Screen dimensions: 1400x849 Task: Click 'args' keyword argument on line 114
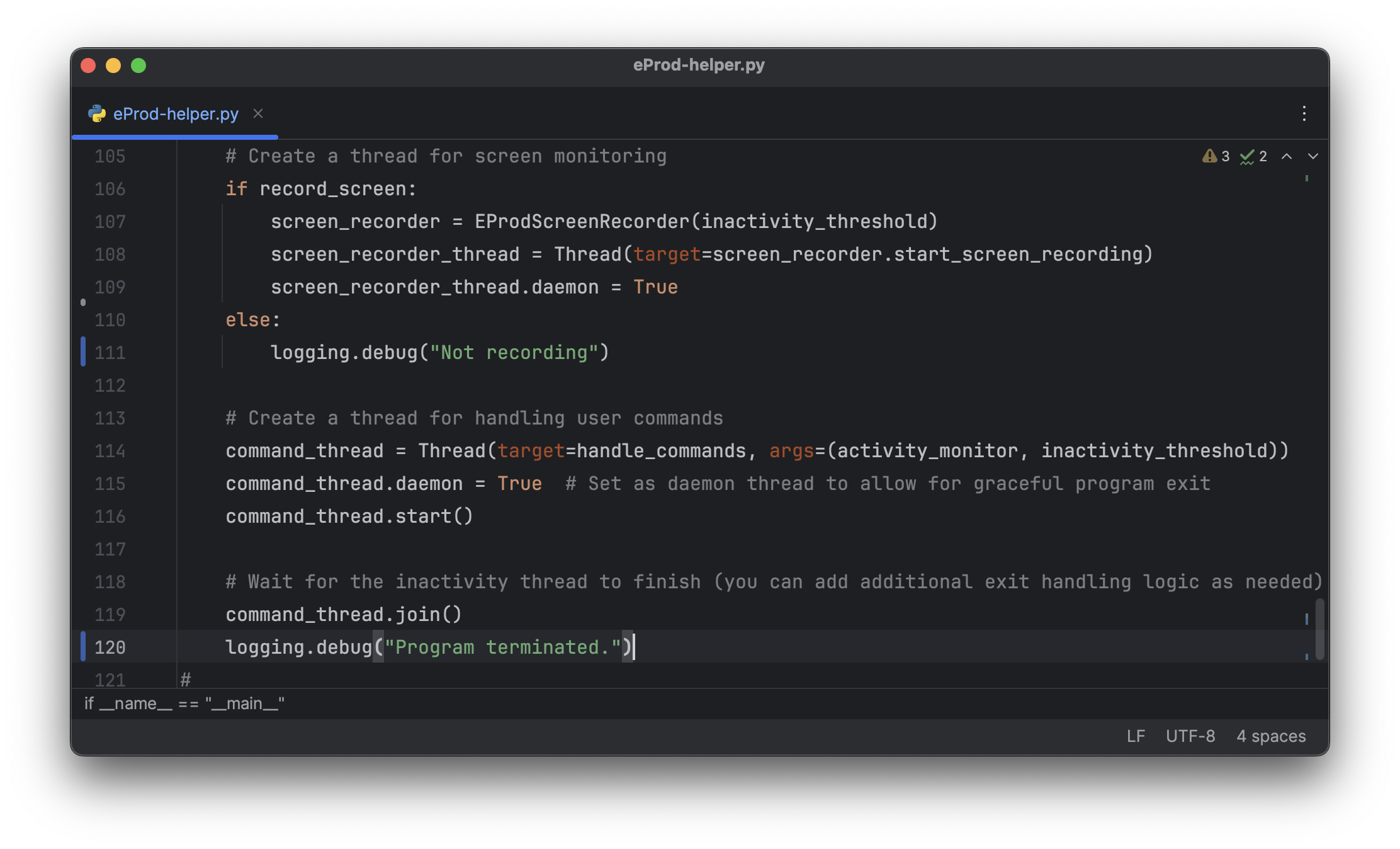click(791, 451)
